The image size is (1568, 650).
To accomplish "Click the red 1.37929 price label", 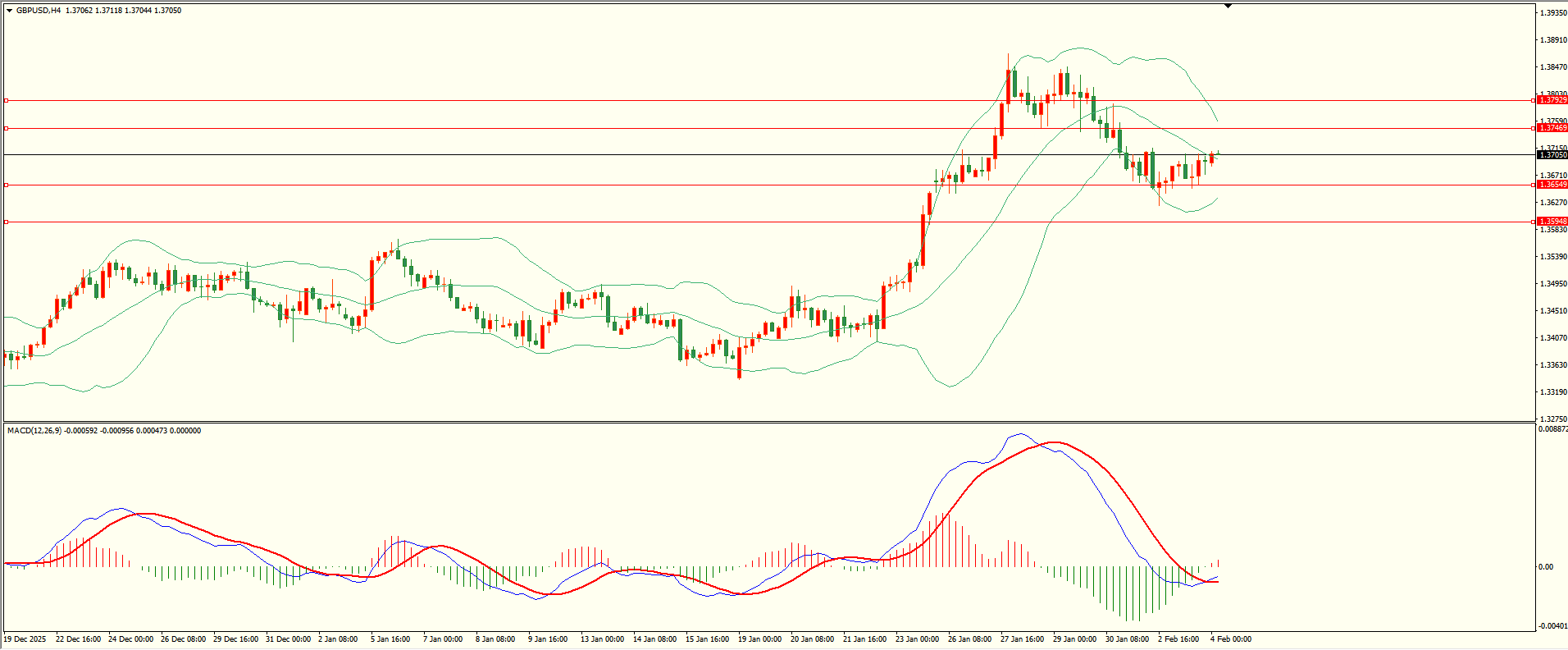I will 1552,100.
